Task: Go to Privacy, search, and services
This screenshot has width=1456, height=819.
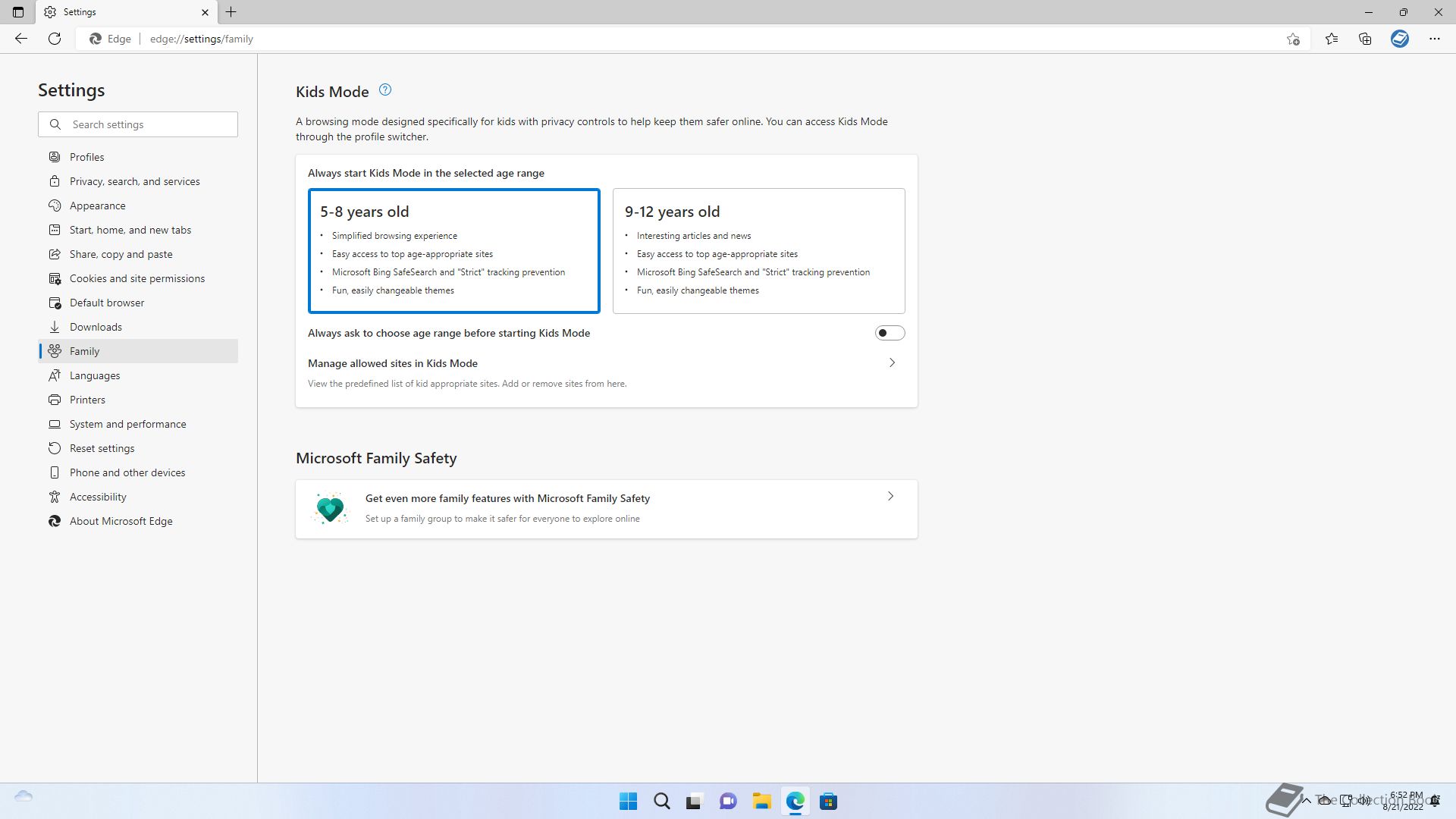Action: point(138,181)
